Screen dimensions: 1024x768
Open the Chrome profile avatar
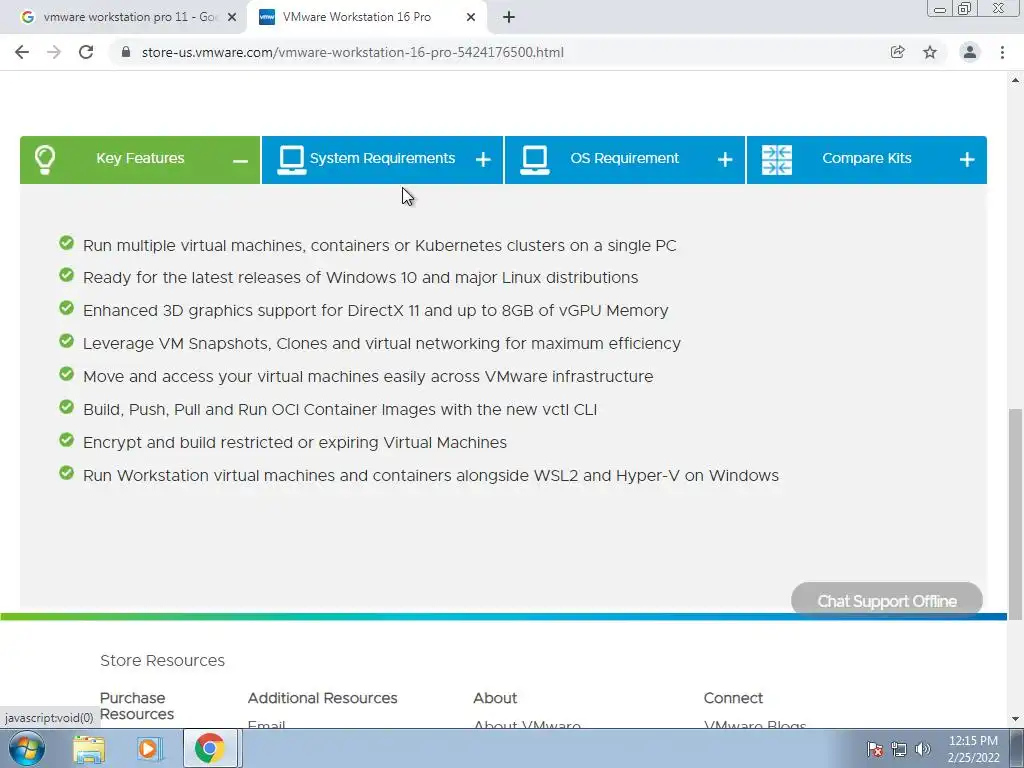coord(970,52)
